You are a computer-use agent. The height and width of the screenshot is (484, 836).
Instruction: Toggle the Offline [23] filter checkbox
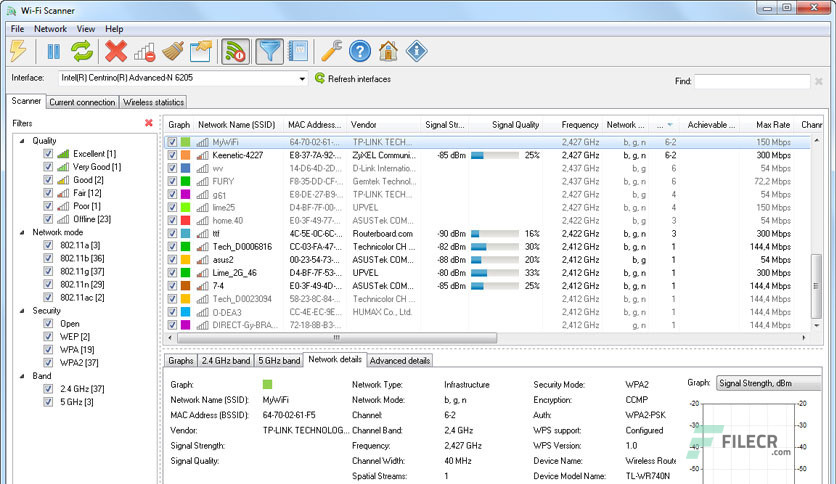click(x=48, y=219)
